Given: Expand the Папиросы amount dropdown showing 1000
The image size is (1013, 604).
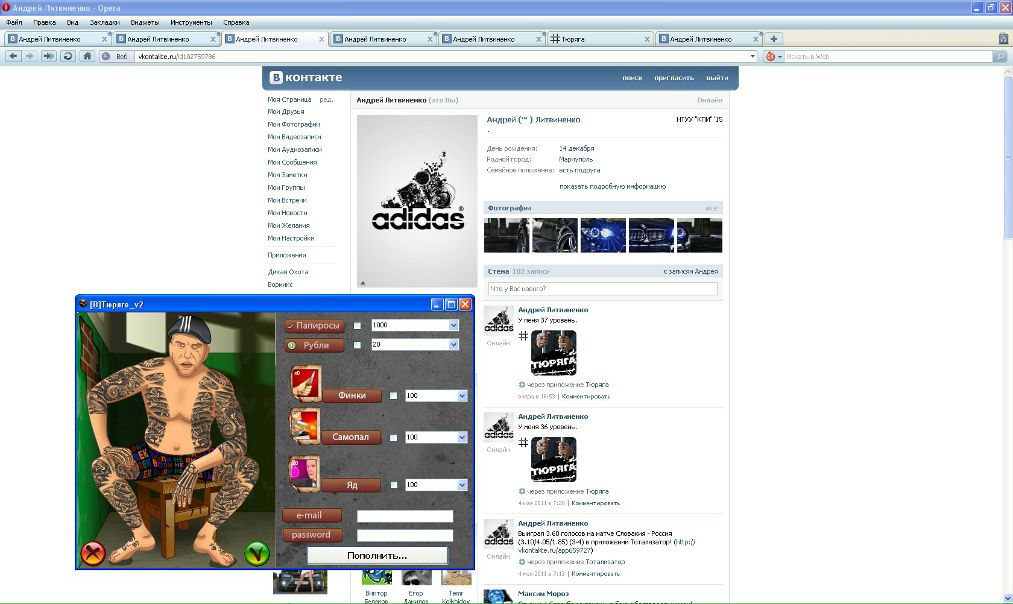Looking at the screenshot, I should pyautogui.click(x=453, y=326).
